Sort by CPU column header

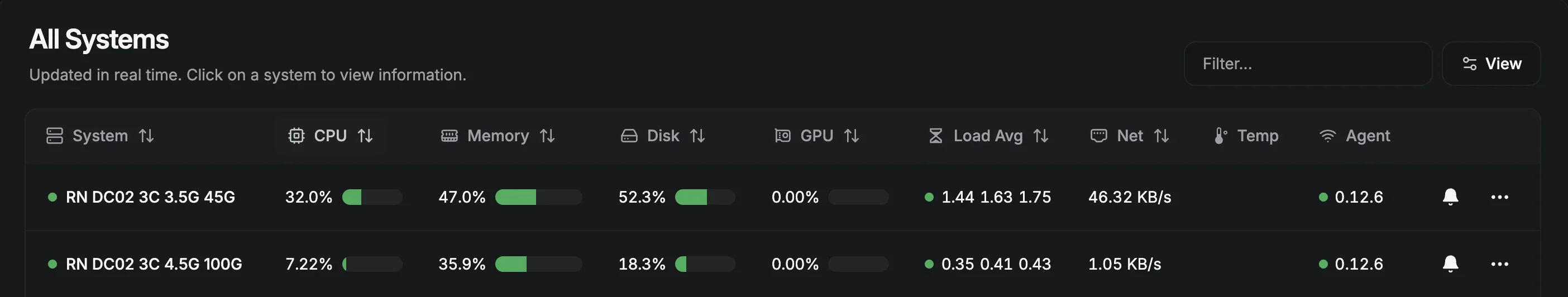(x=330, y=136)
